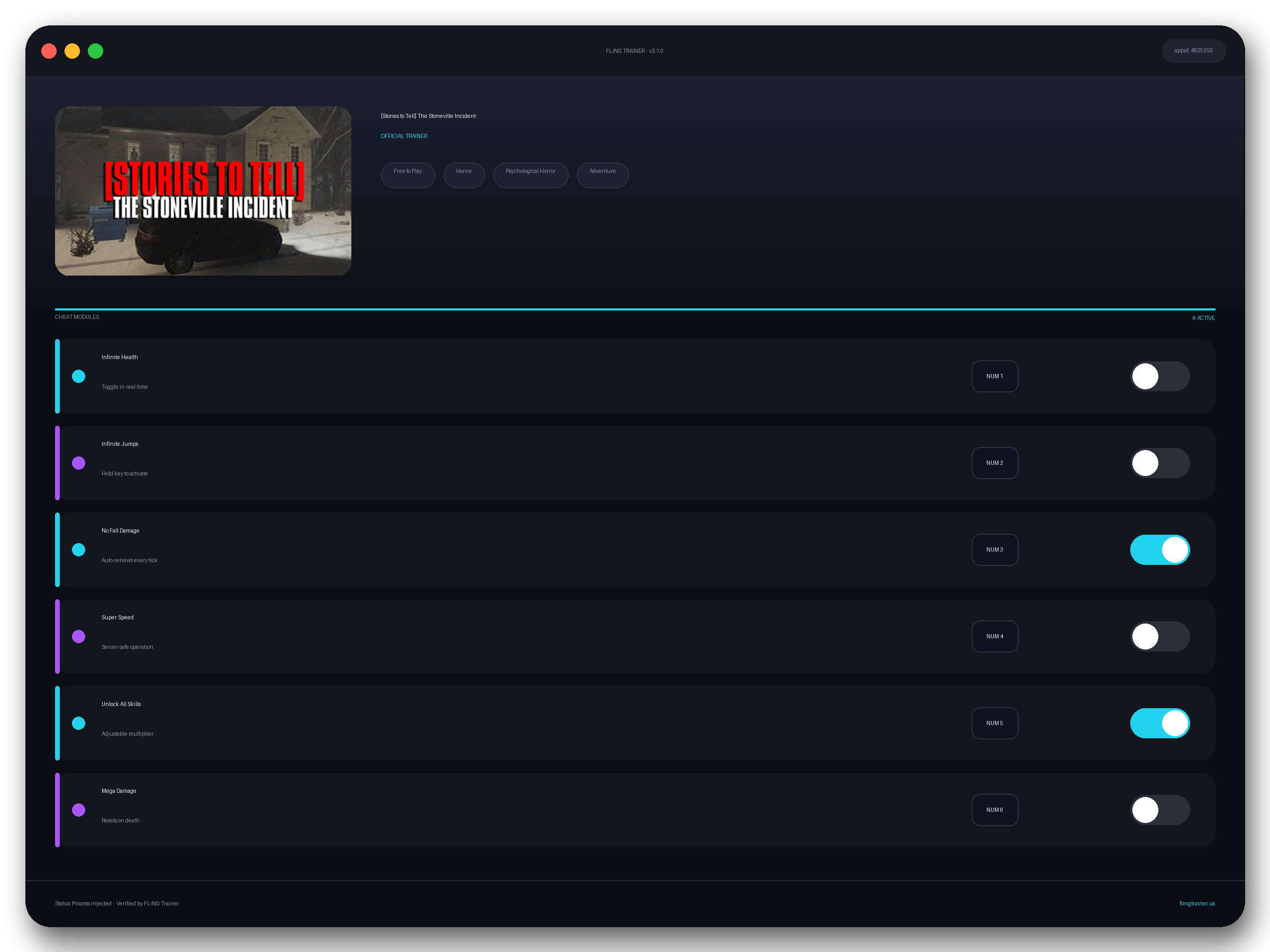Select the Free to Play tag
This screenshot has width=1270, height=952.
pyautogui.click(x=407, y=175)
